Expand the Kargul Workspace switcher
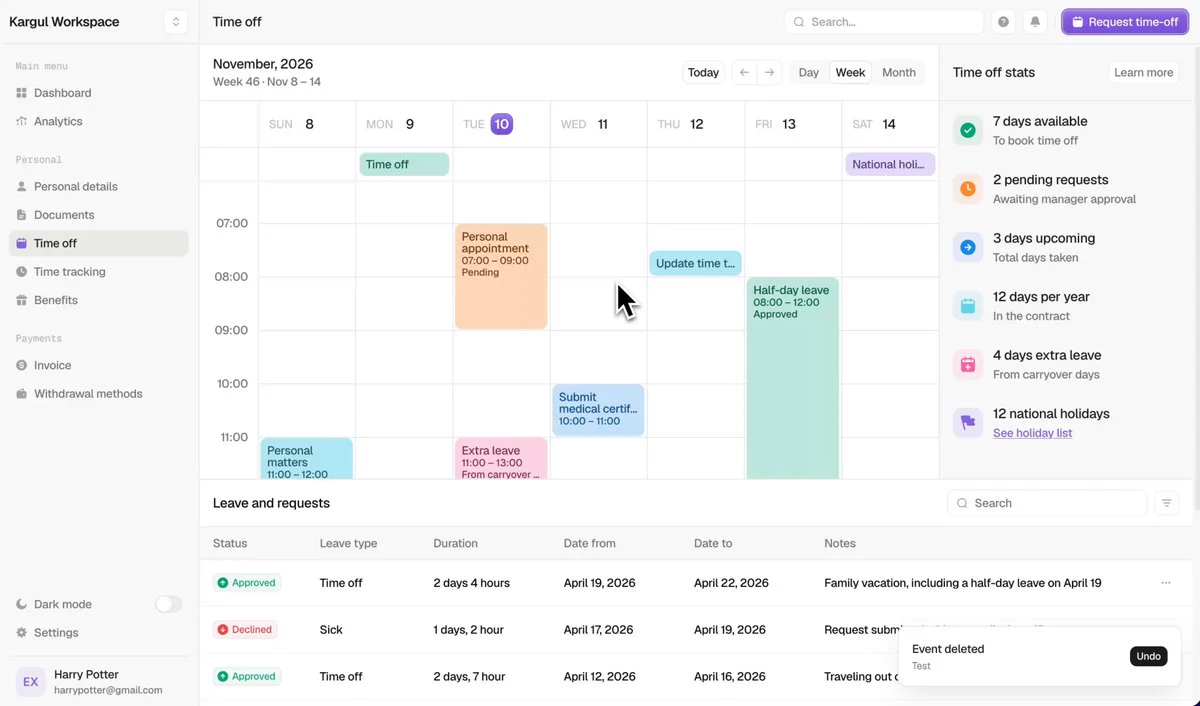 click(x=176, y=22)
